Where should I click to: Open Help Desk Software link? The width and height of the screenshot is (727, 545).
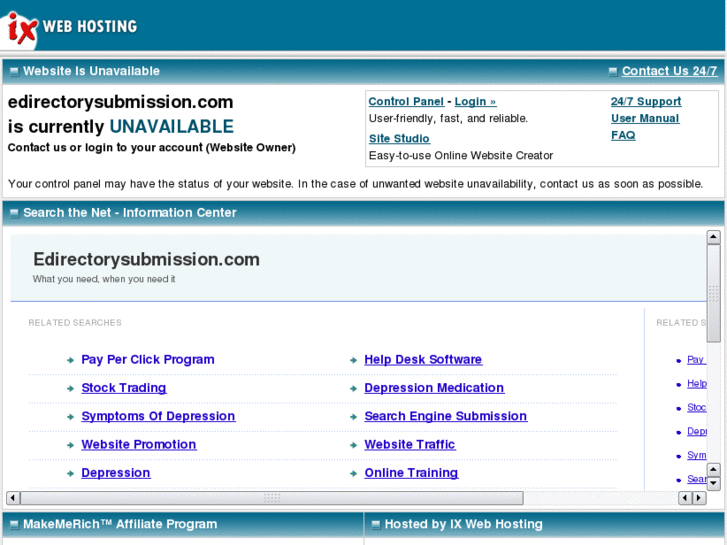point(423,359)
